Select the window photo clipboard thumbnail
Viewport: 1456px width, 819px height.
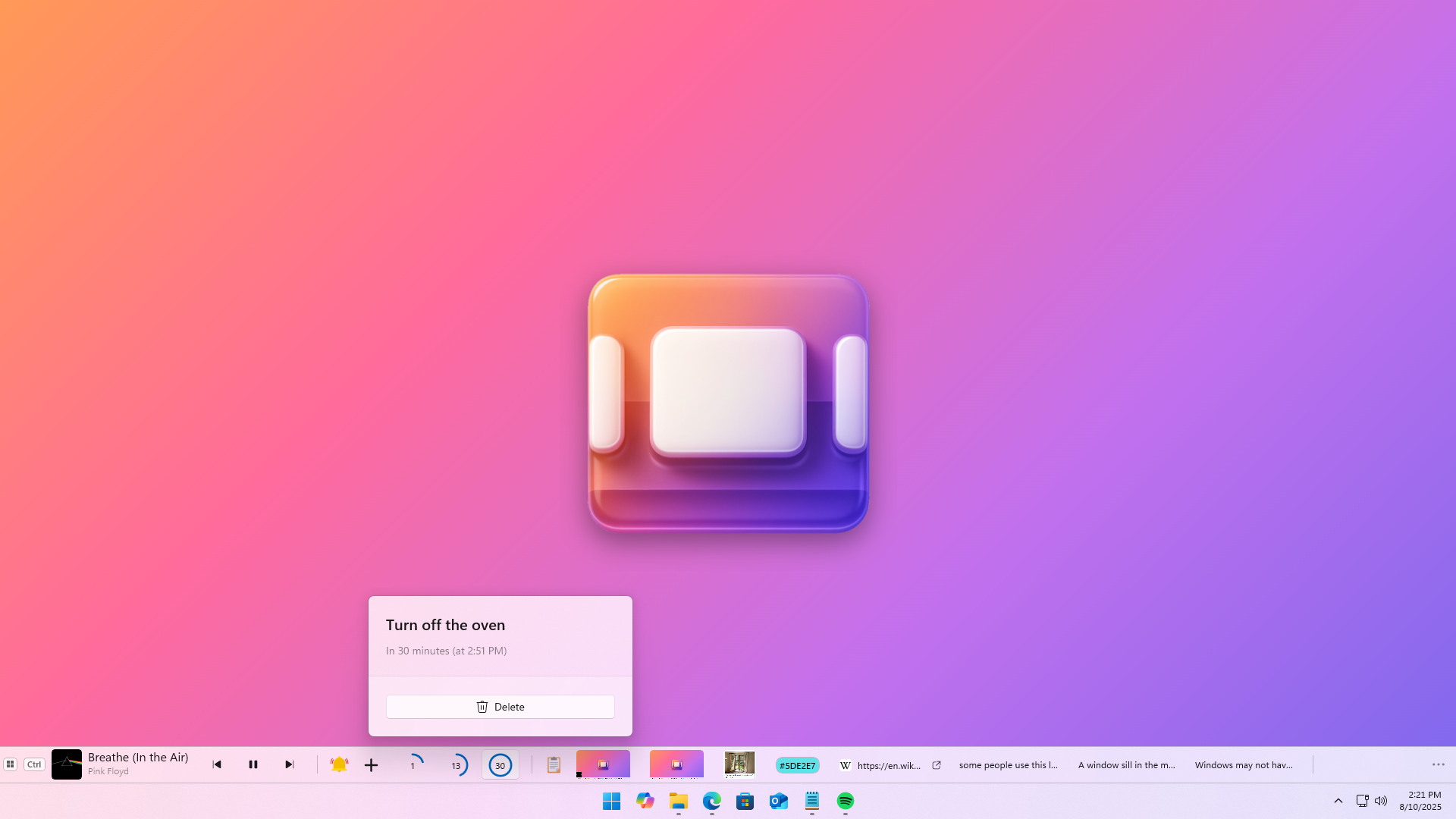(x=739, y=764)
